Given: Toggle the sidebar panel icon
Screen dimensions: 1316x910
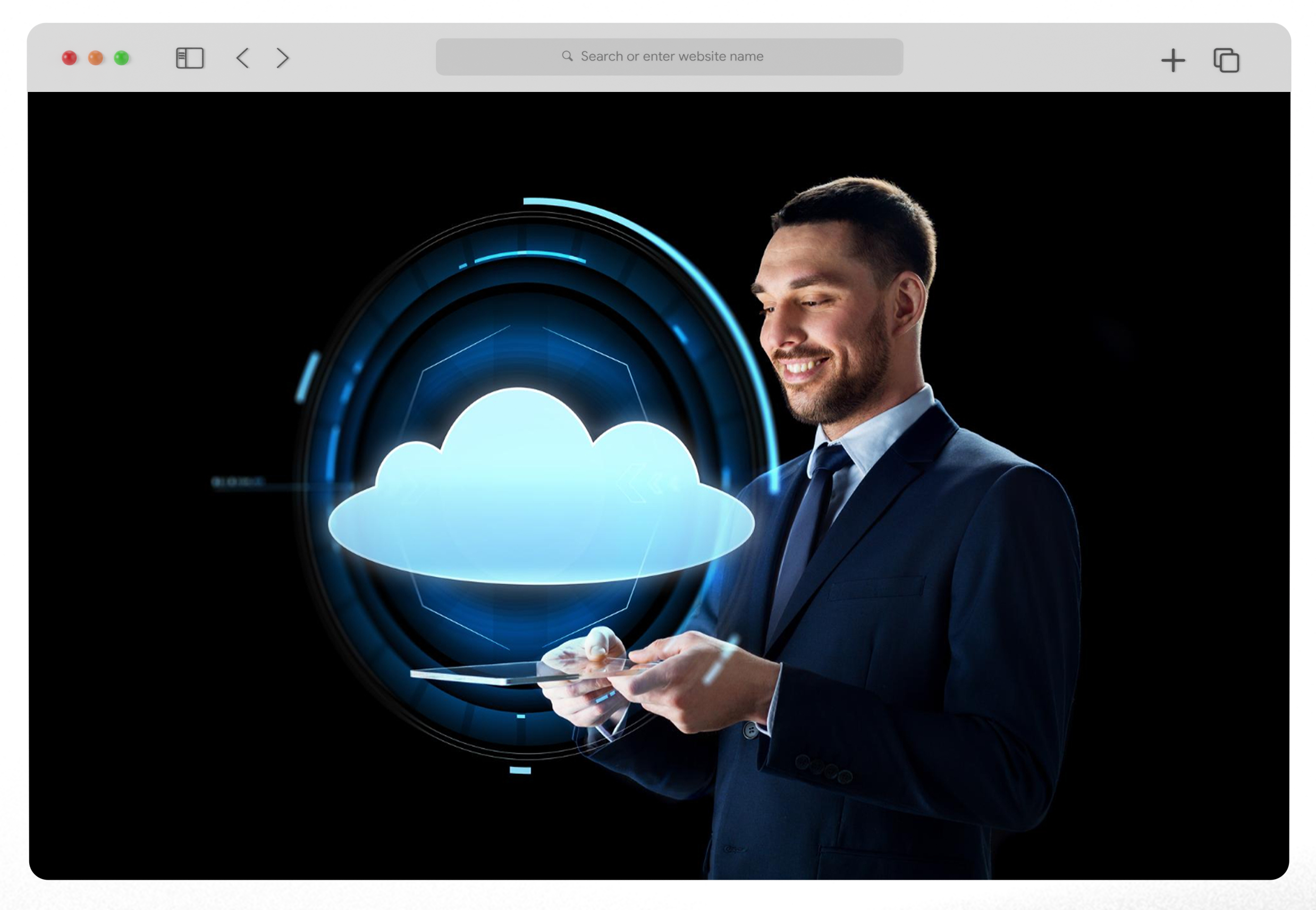Looking at the screenshot, I should click(x=190, y=58).
